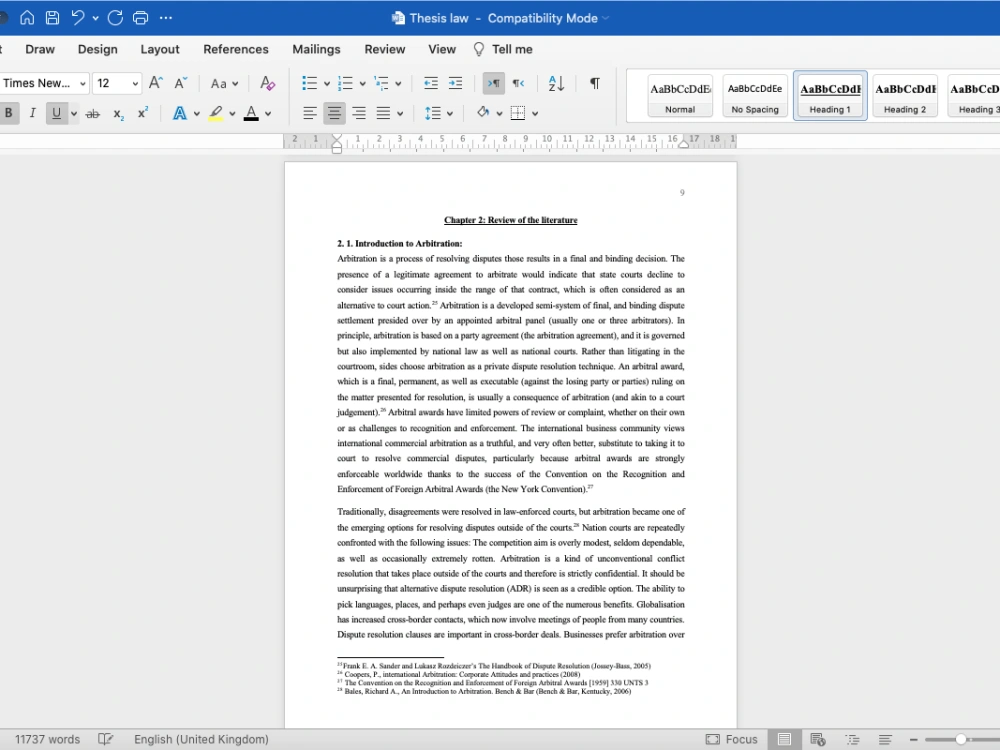
Task: Expand multilevel list options arrow
Action: [398, 84]
